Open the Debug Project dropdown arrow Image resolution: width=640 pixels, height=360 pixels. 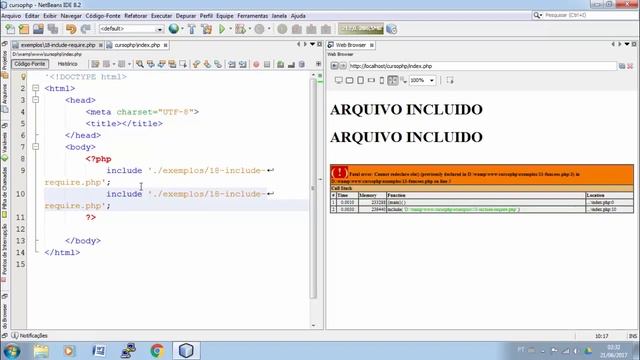click(x=249, y=29)
